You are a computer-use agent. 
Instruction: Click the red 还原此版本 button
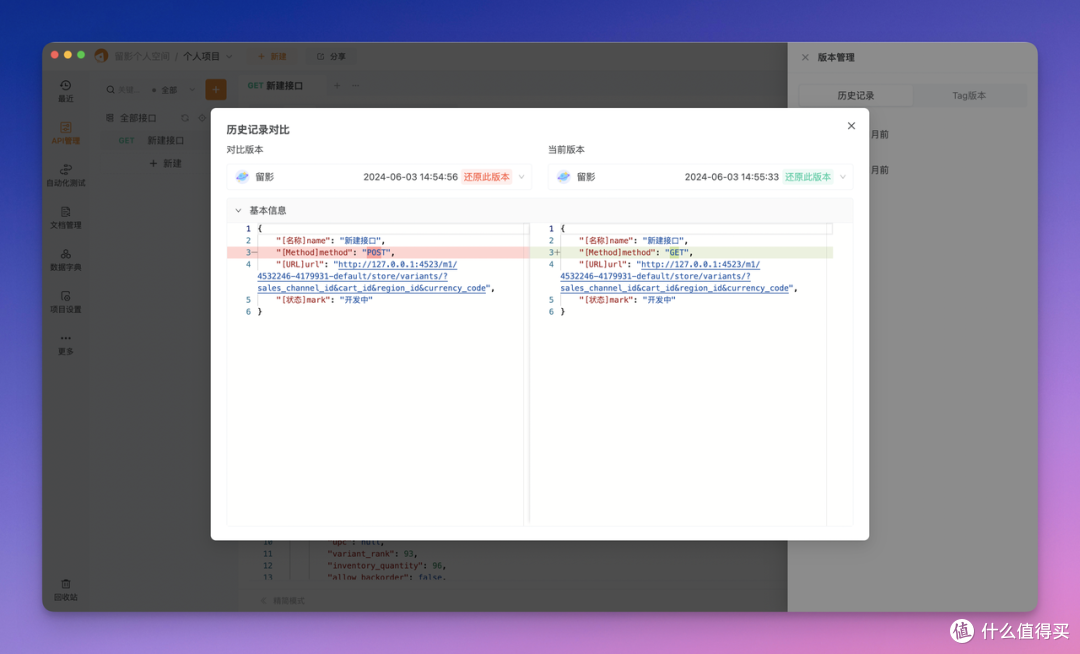click(x=486, y=177)
